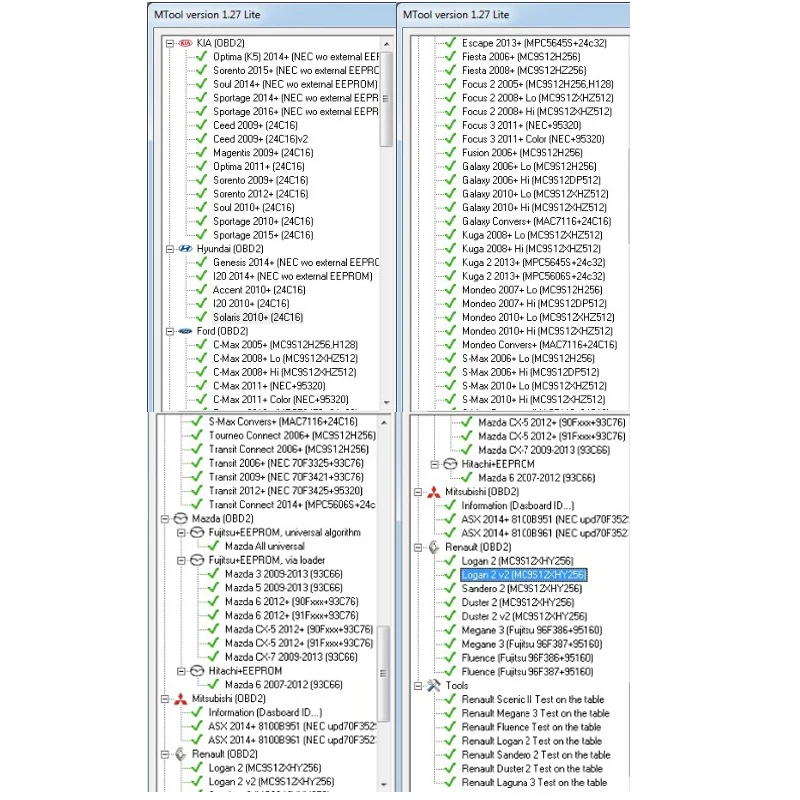800x800 pixels.
Task: Select Megane 3 (Fujitsu 96F386+95160)
Action: pyautogui.click(x=532, y=630)
